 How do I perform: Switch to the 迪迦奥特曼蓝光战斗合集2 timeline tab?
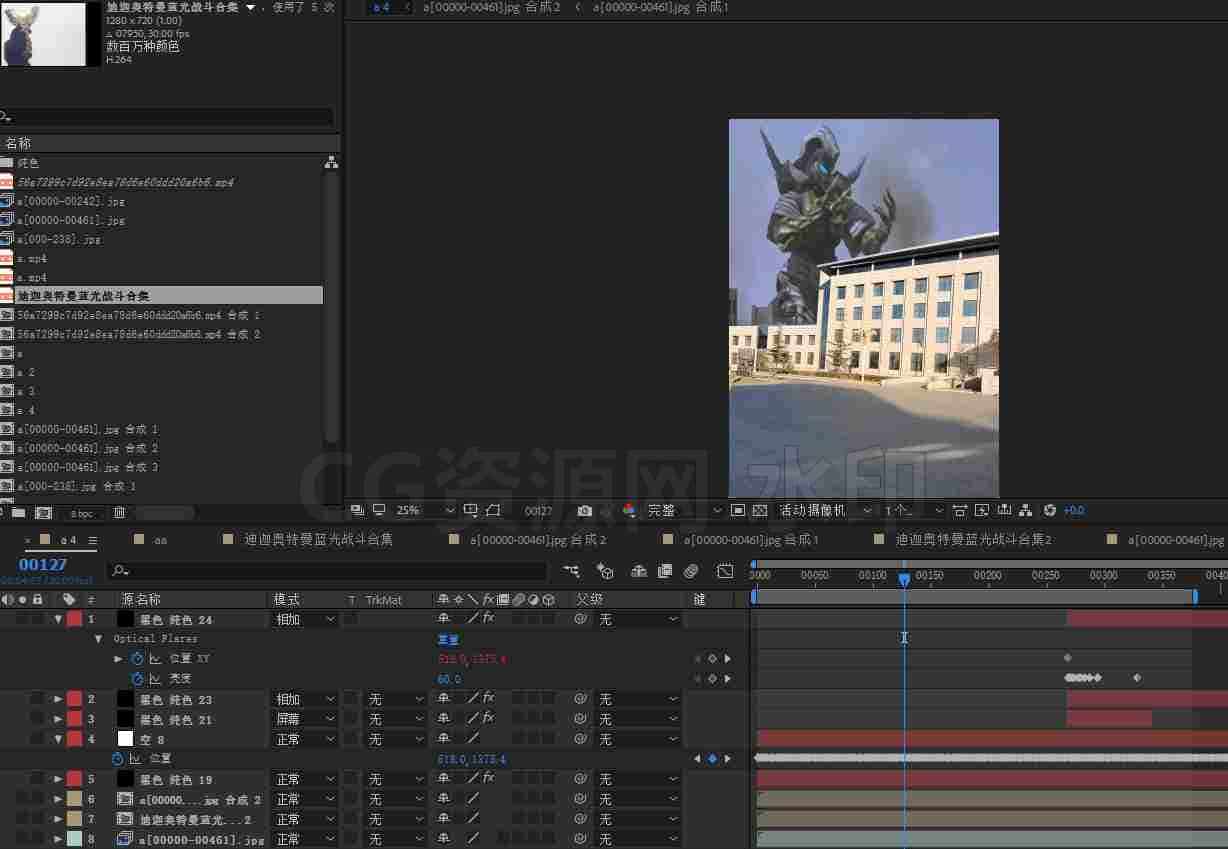(973, 539)
